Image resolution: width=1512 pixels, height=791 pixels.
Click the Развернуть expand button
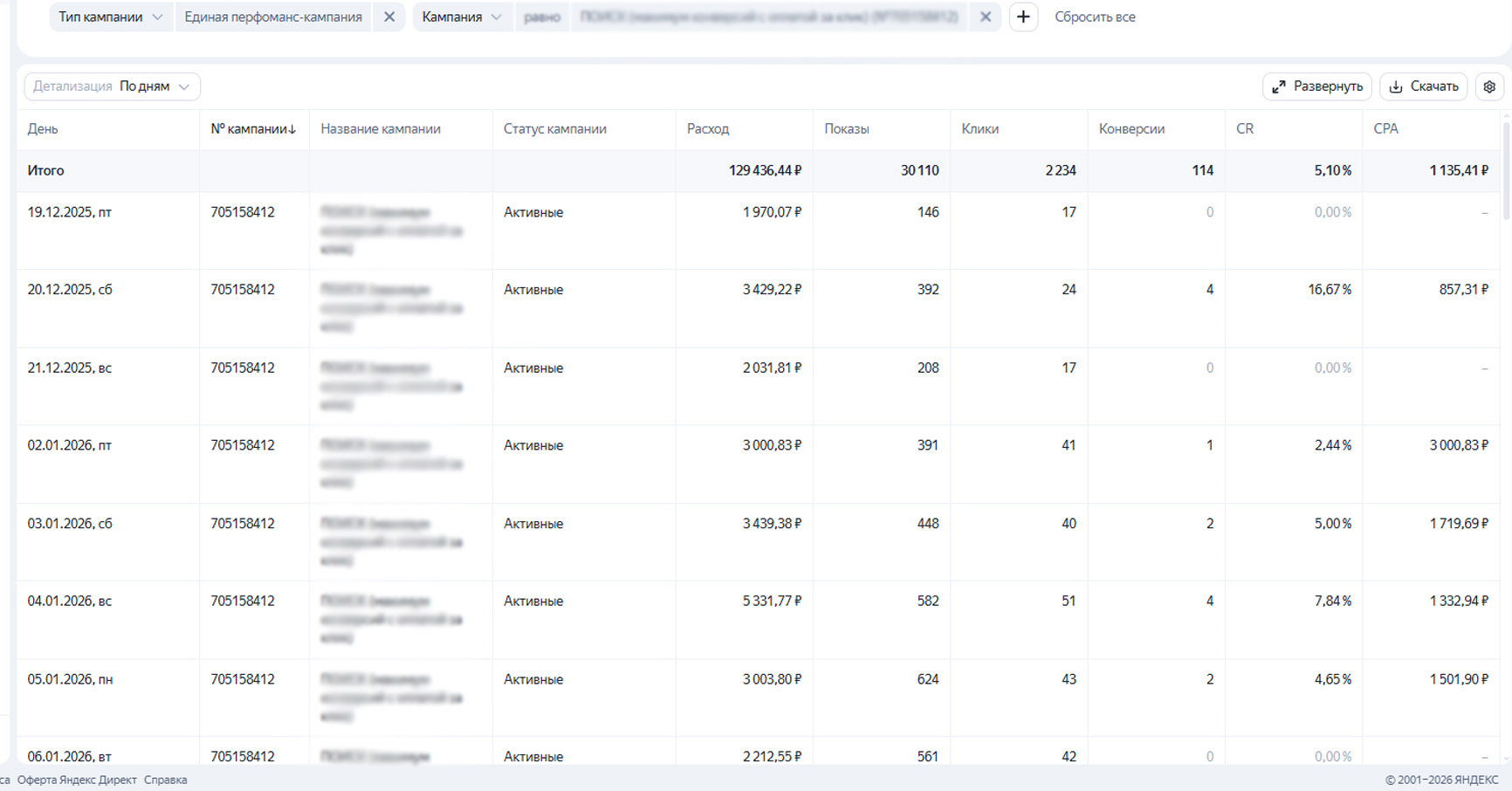click(1317, 86)
